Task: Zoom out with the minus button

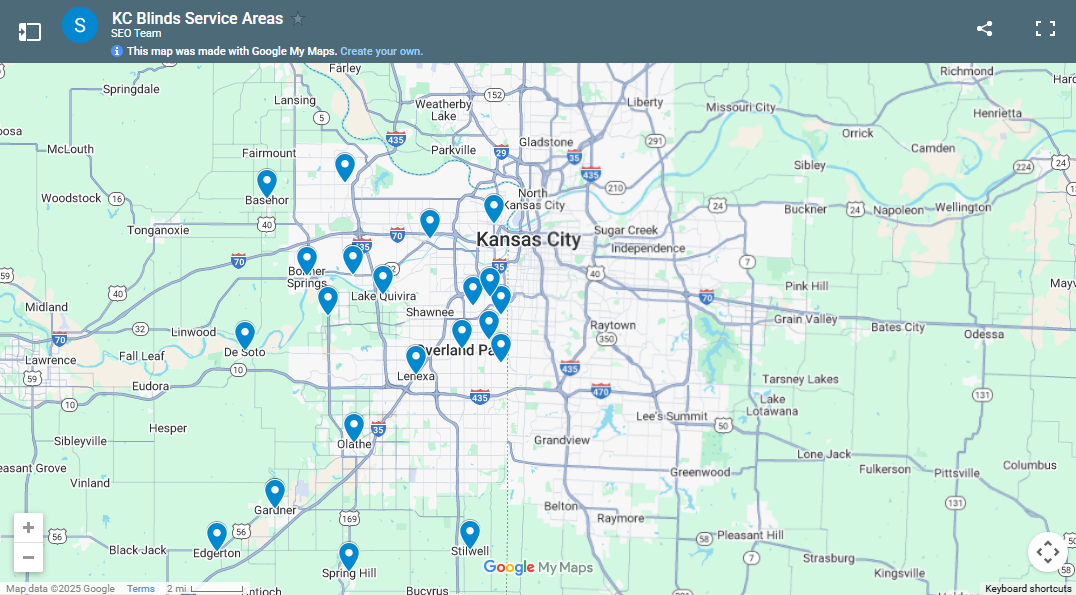Action: (x=28, y=557)
